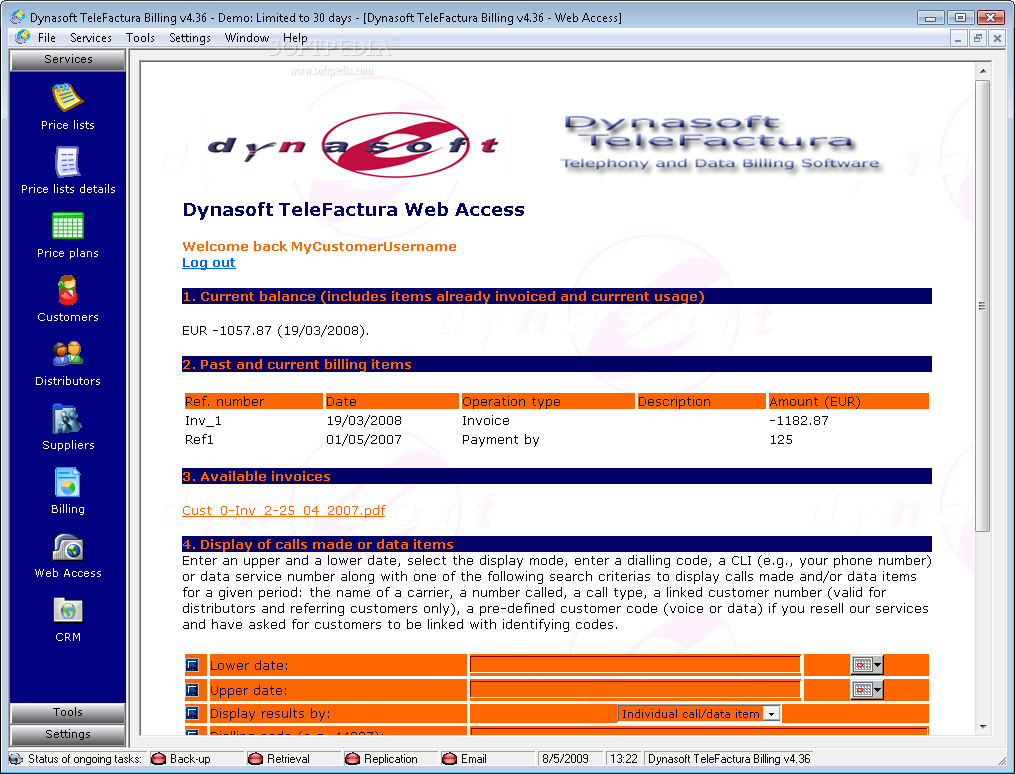The image size is (1015, 774).
Task: Click the -1182.87 amount value
Action: [799, 421]
